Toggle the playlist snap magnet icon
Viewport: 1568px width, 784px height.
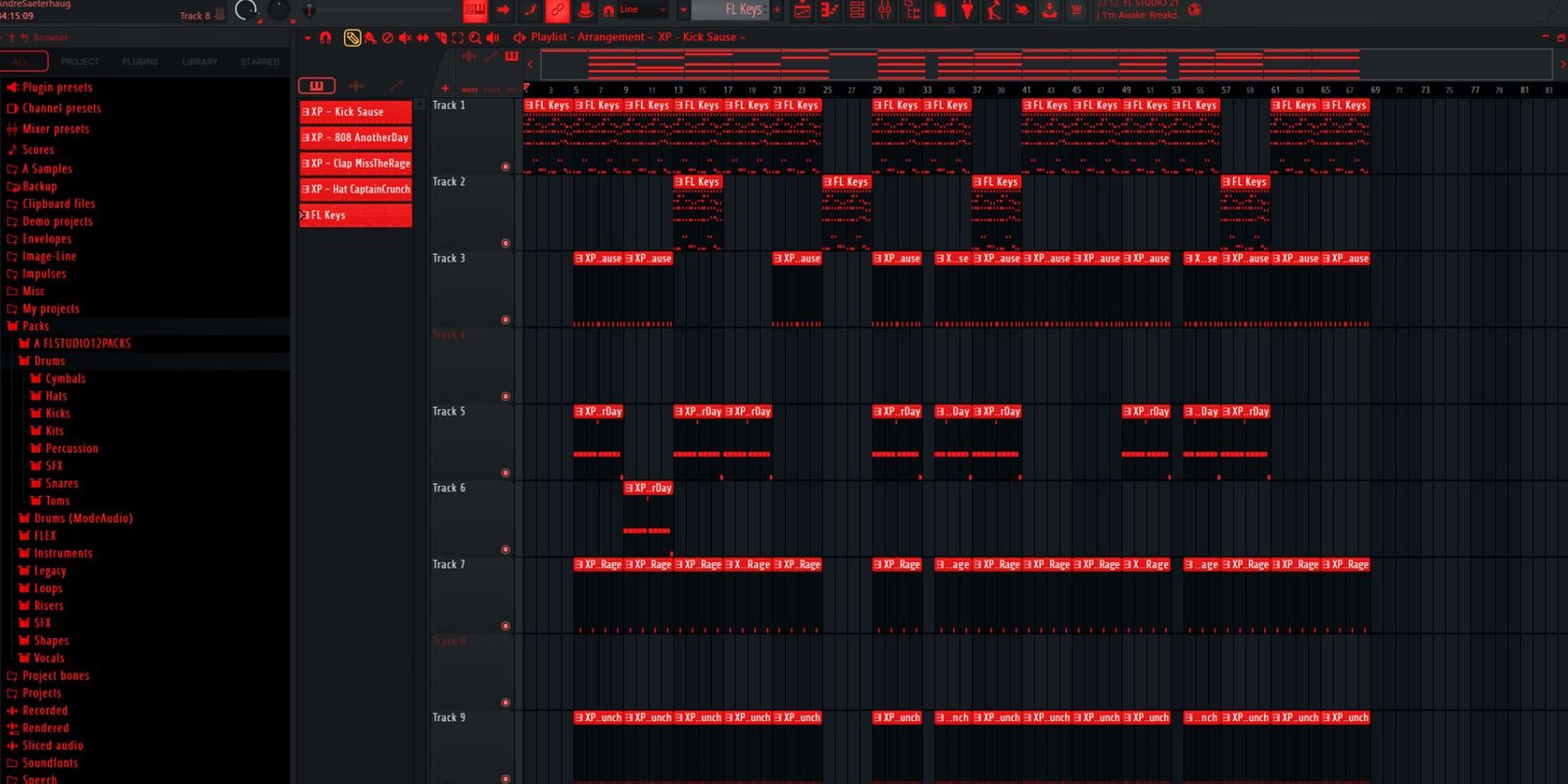pos(325,38)
